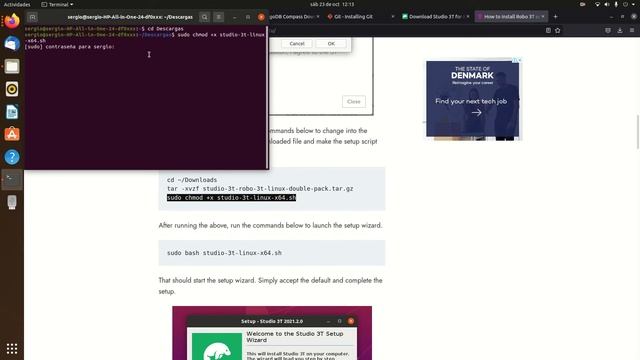The height and width of the screenshot is (360, 640).
Task: Open LibreOffice Writer from the dock
Action: coord(12,112)
